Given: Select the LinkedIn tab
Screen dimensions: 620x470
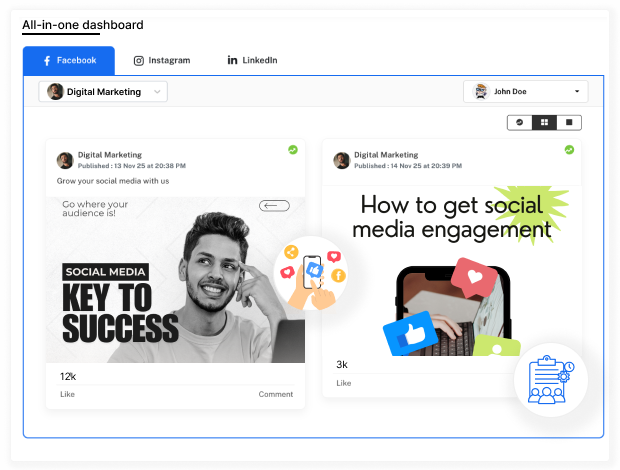Looking at the screenshot, I should click(x=252, y=60).
